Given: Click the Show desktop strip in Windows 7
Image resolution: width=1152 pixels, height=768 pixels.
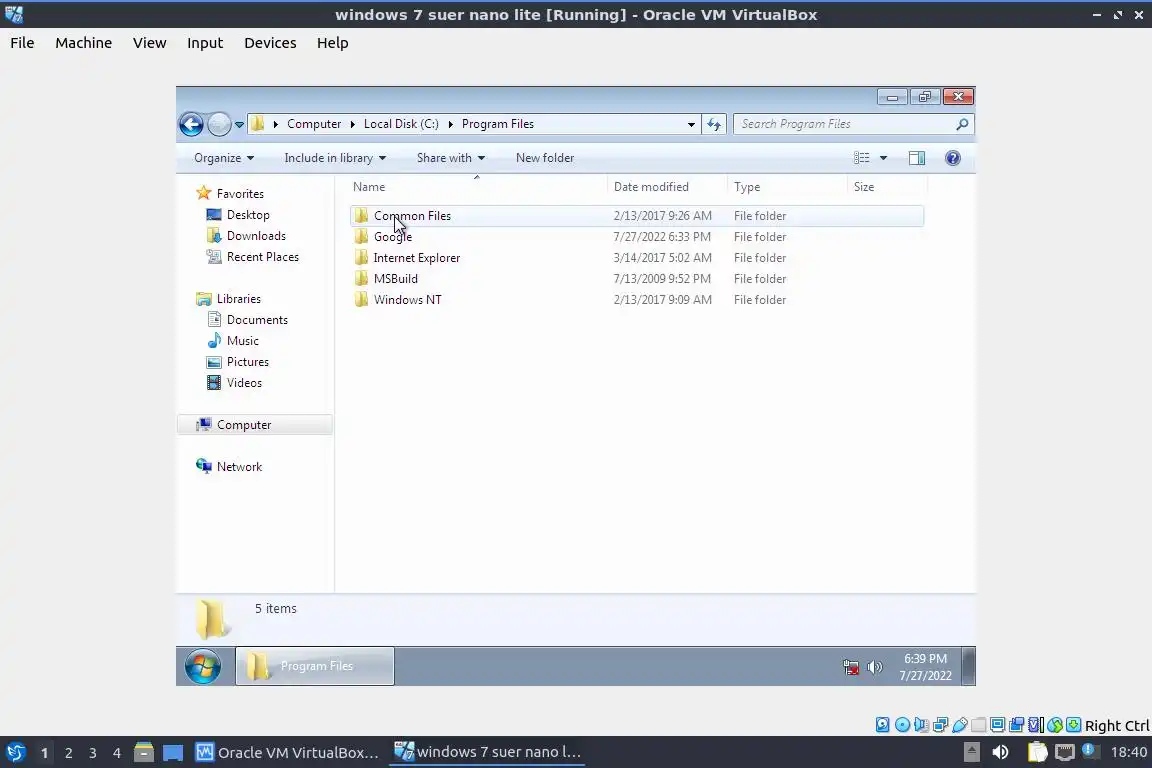Looking at the screenshot, I should tap(969, 666).
